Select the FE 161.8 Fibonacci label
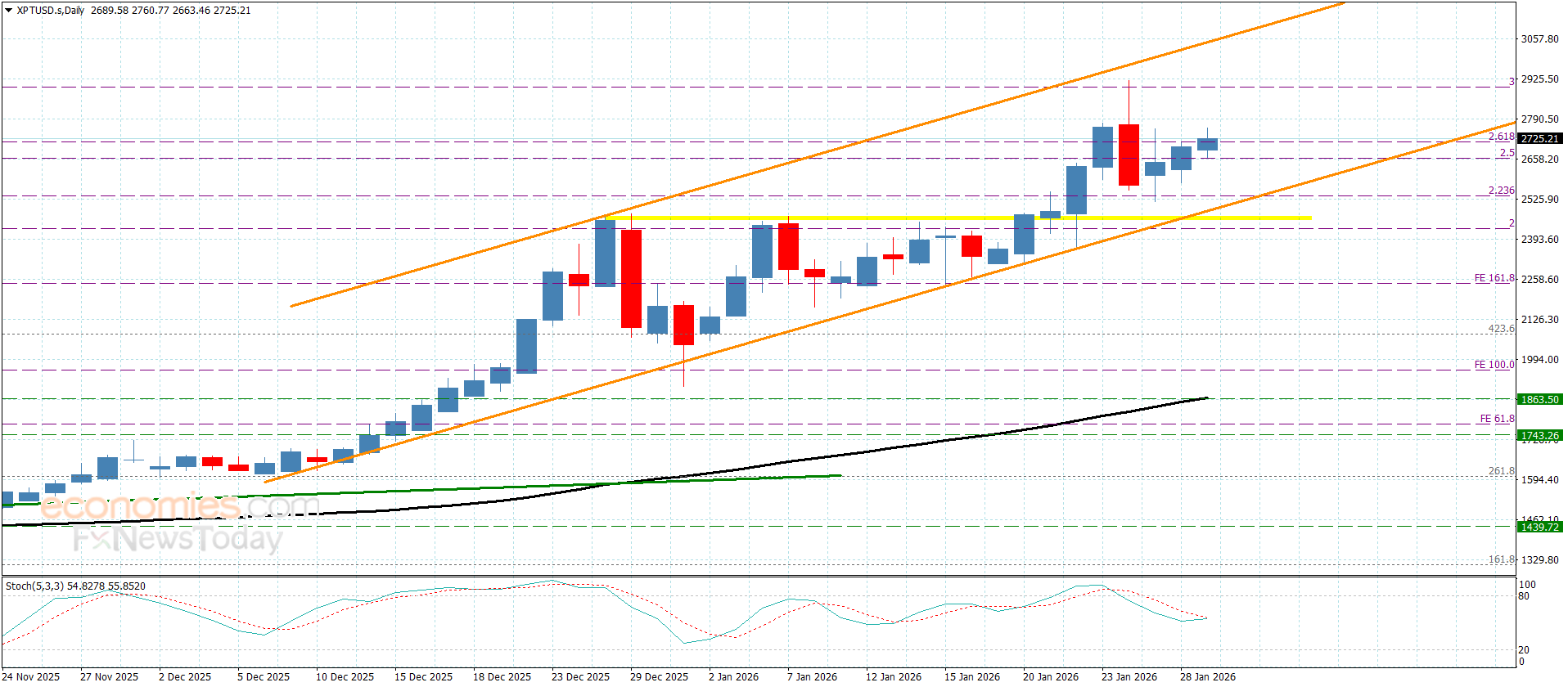This screenshot has width=1568, height=687. point(1494,279)
